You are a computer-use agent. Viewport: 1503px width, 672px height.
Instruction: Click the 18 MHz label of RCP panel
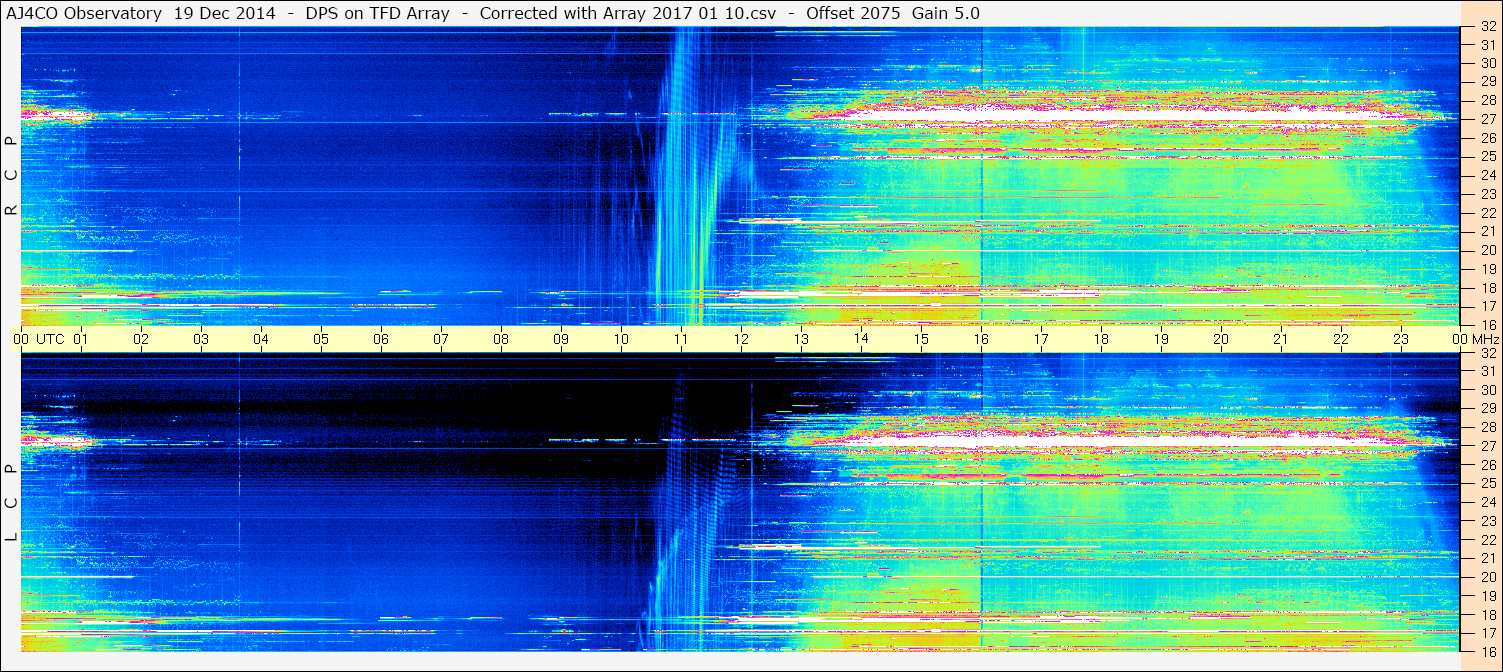(1487, 288)
